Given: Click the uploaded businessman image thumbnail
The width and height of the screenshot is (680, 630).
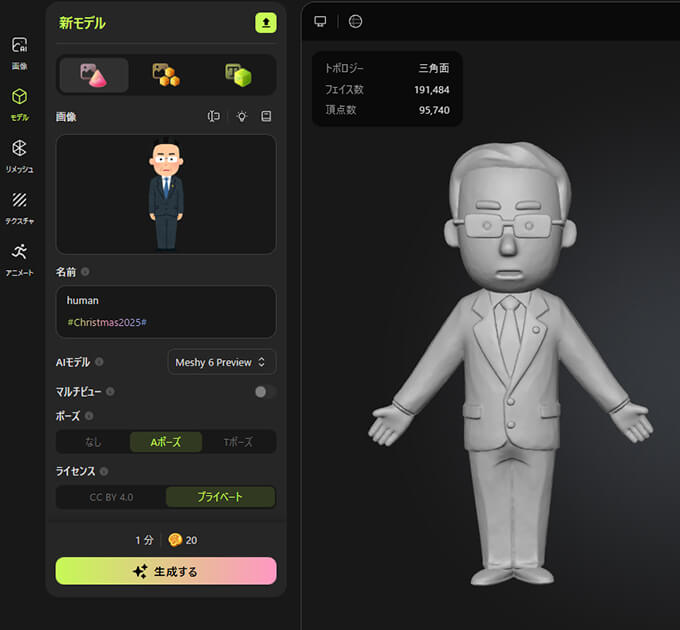Looking at the screenshot, I should (166, 194).
